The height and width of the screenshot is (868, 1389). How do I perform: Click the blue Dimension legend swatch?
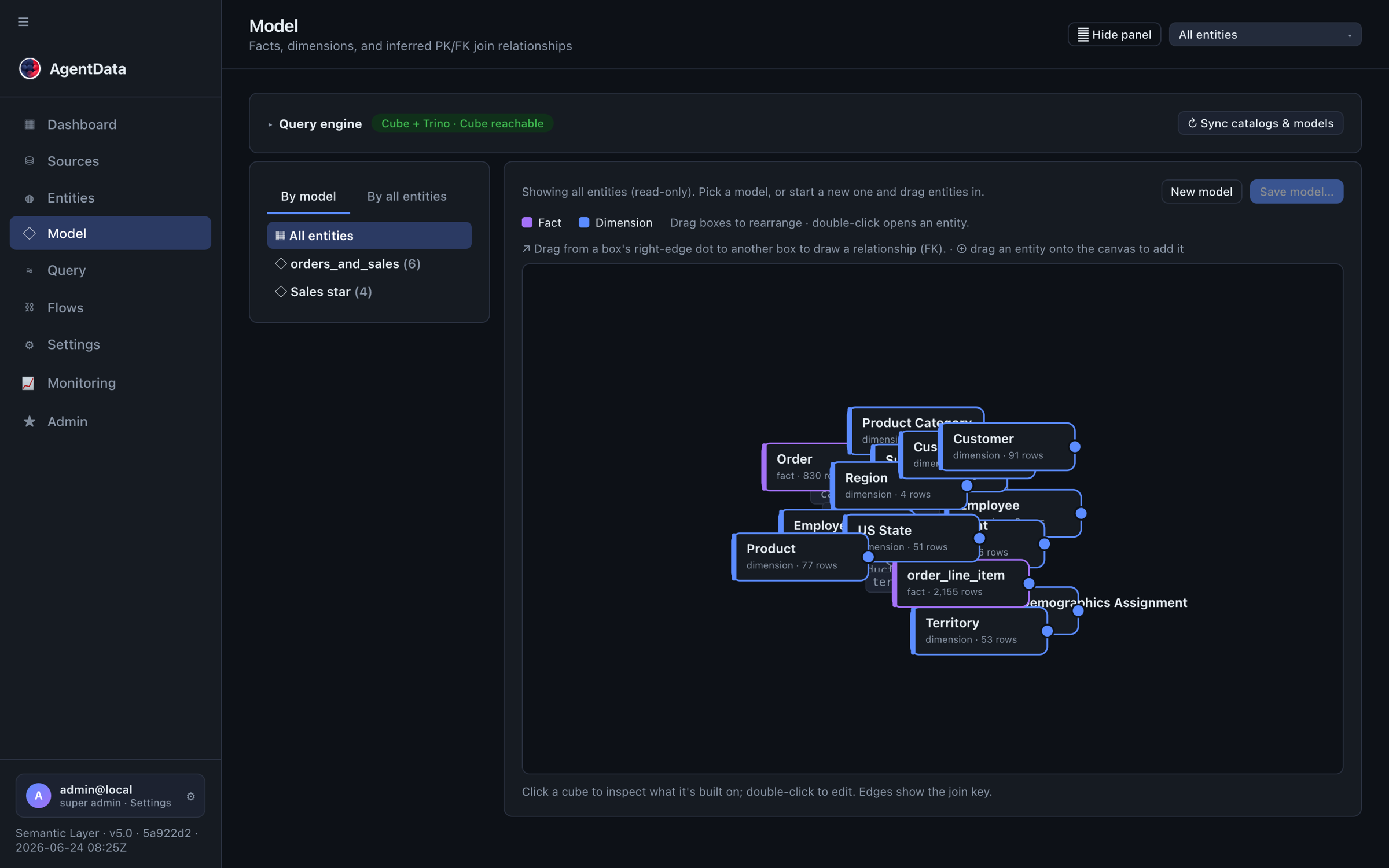point(584,222)
